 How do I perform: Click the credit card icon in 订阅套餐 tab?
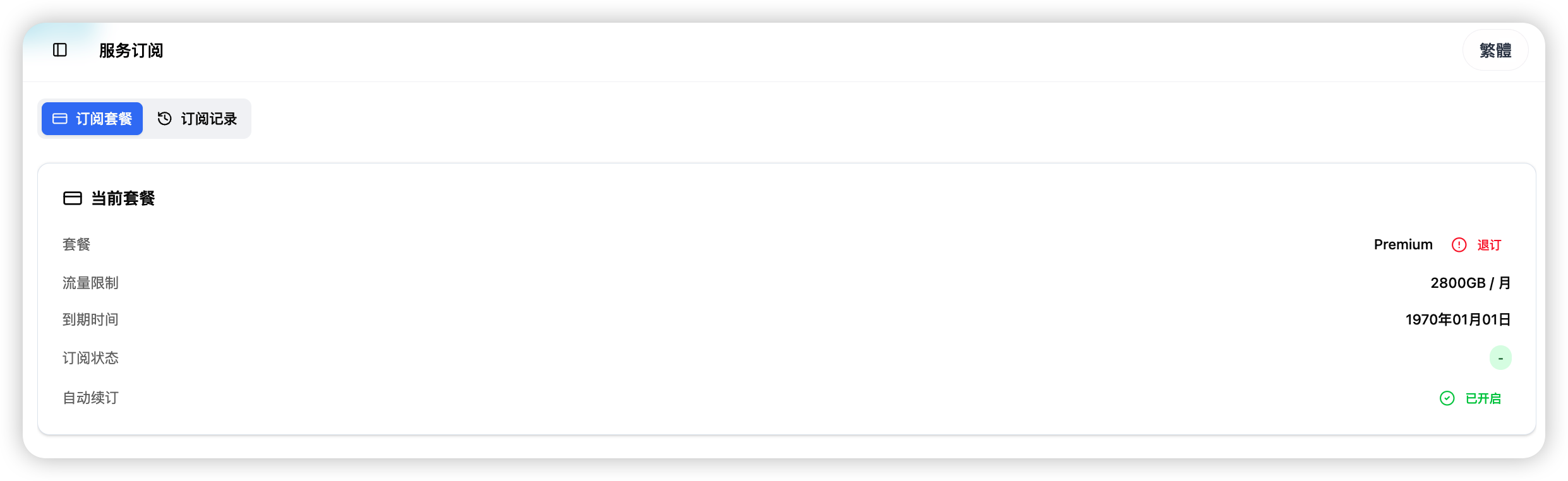[60, 119]
